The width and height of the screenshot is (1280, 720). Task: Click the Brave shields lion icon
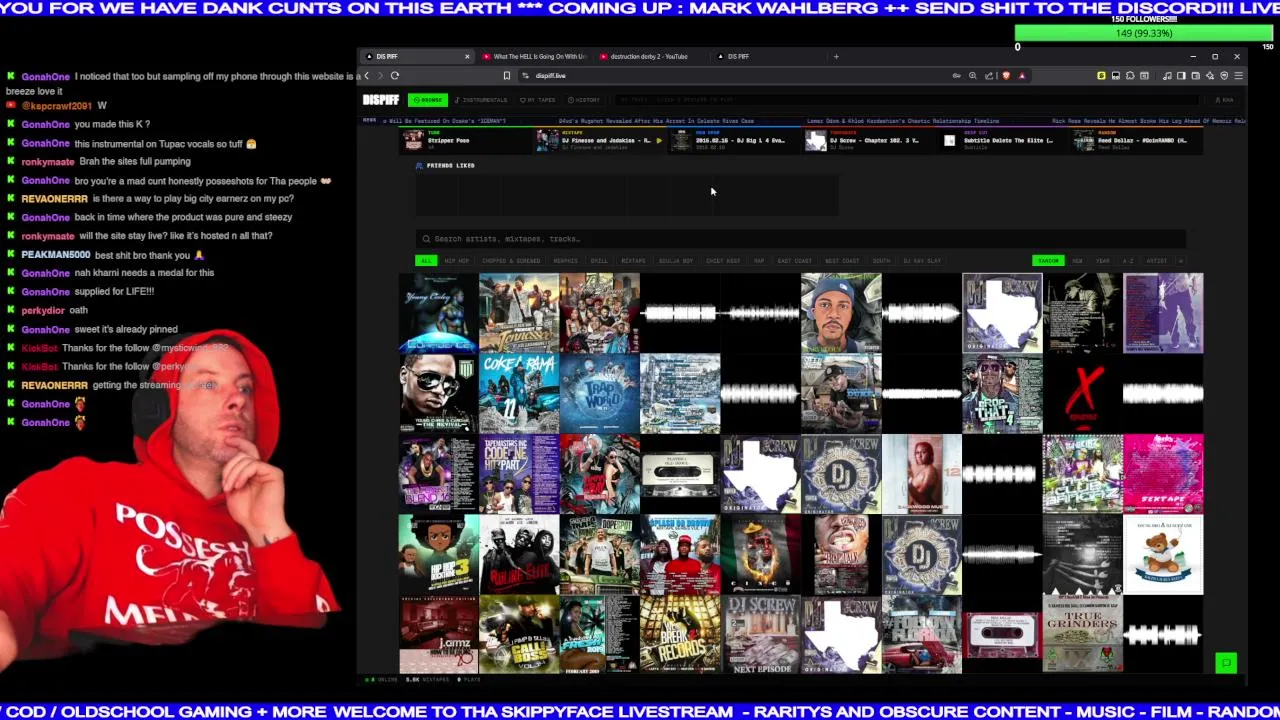tap(1006, 76)
